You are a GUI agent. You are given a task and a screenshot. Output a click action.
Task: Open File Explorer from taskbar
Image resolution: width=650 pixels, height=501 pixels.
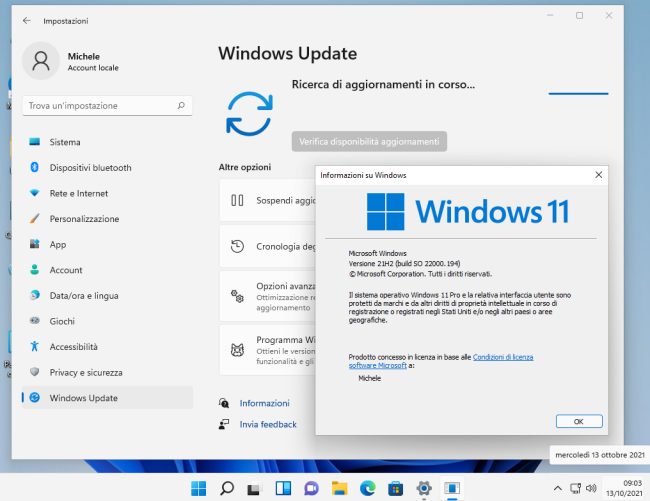point(340,488)
